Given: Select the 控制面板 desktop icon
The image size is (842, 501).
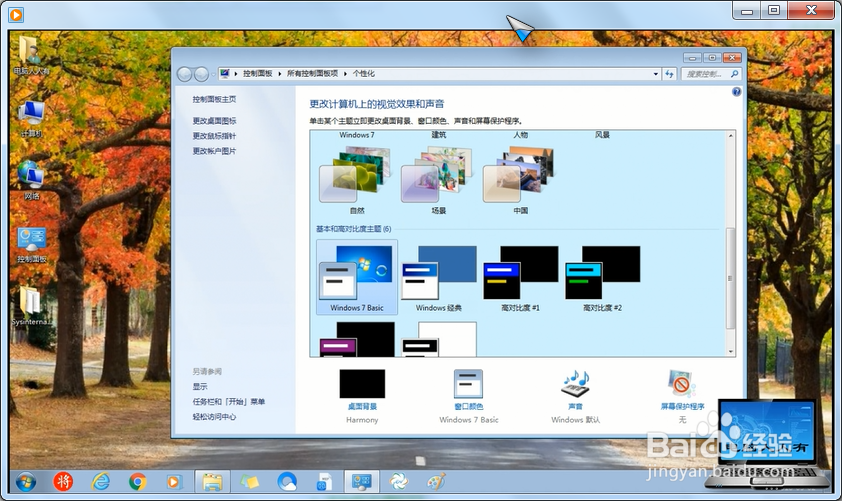Looking at the screenshot, I should coord(31,245).
